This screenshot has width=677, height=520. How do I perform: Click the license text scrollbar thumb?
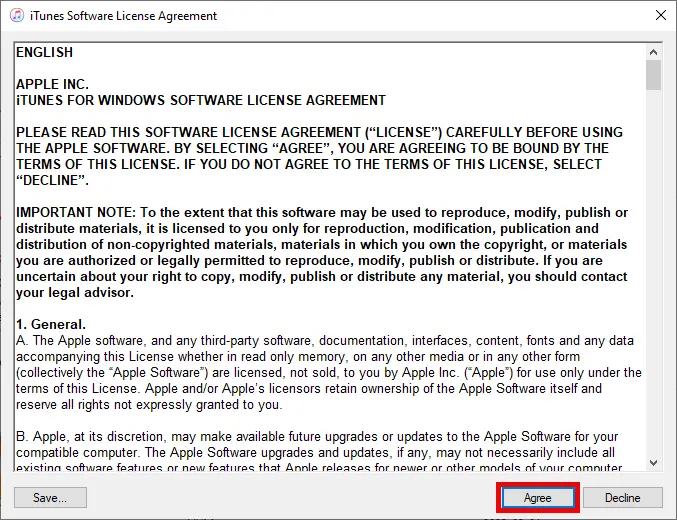[x=654, y=75]
